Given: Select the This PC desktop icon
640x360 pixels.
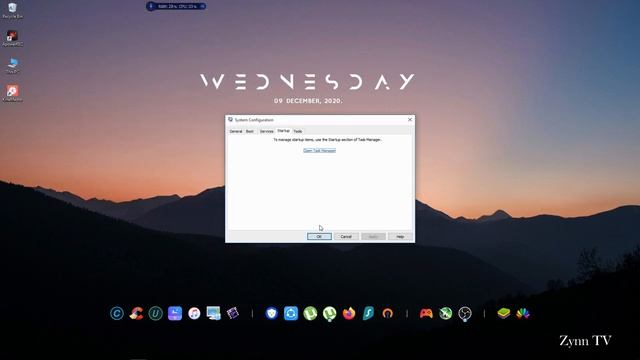Looking at the screenshot, I should point(12,66).
